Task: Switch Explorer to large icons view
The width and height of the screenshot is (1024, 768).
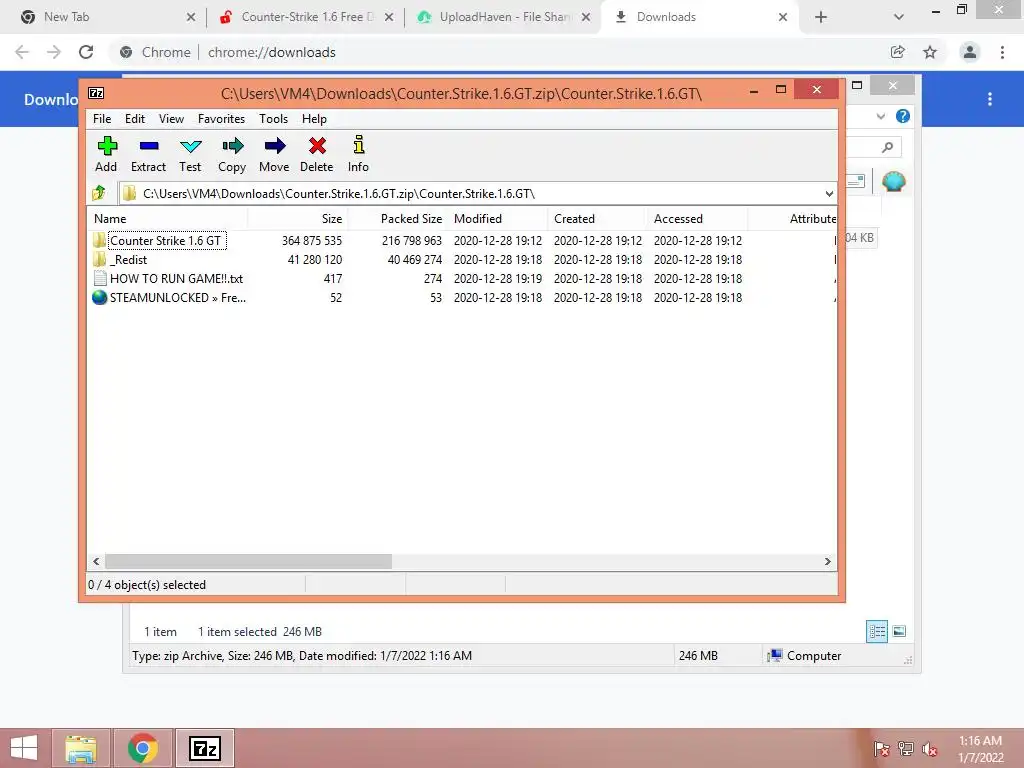Action: (x=899, y=632)
